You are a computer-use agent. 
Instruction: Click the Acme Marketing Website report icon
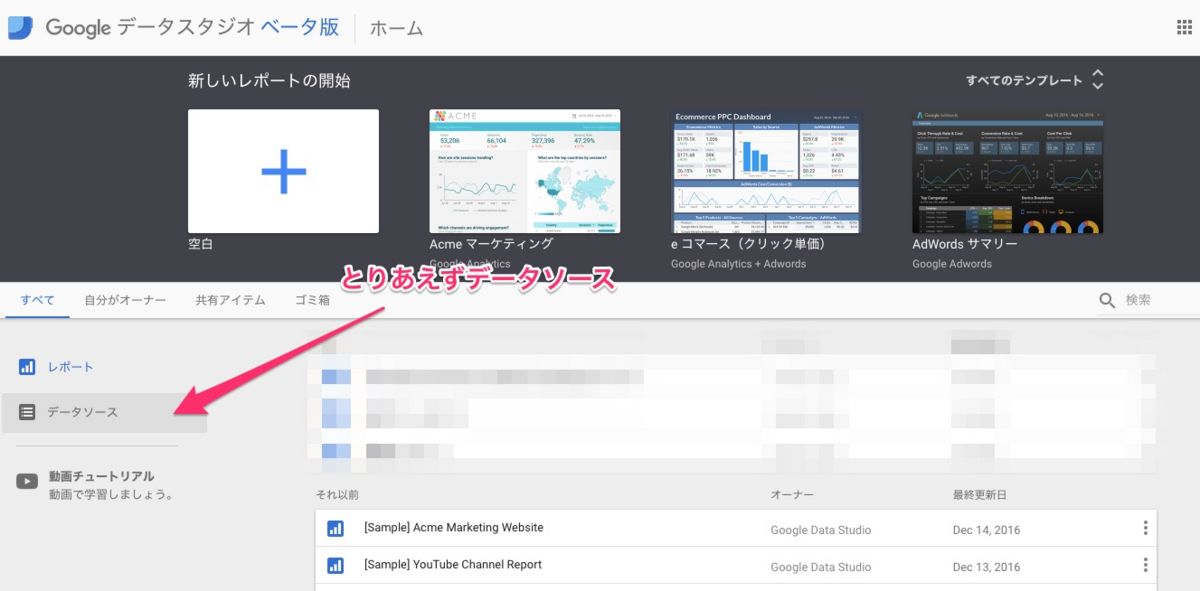(336, 528)
